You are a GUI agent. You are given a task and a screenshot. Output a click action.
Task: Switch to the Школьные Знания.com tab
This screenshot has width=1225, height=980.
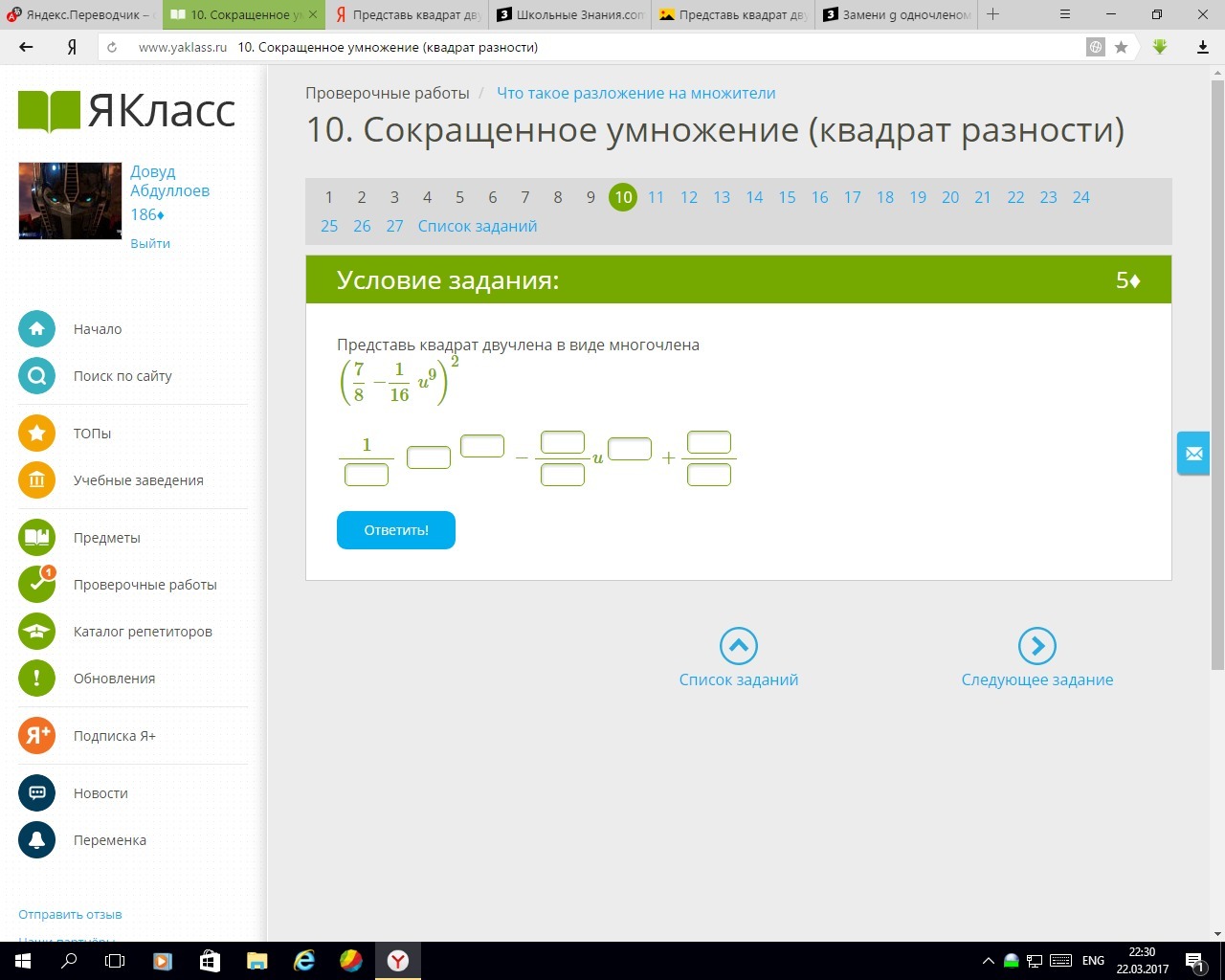(x=570, y=14)
